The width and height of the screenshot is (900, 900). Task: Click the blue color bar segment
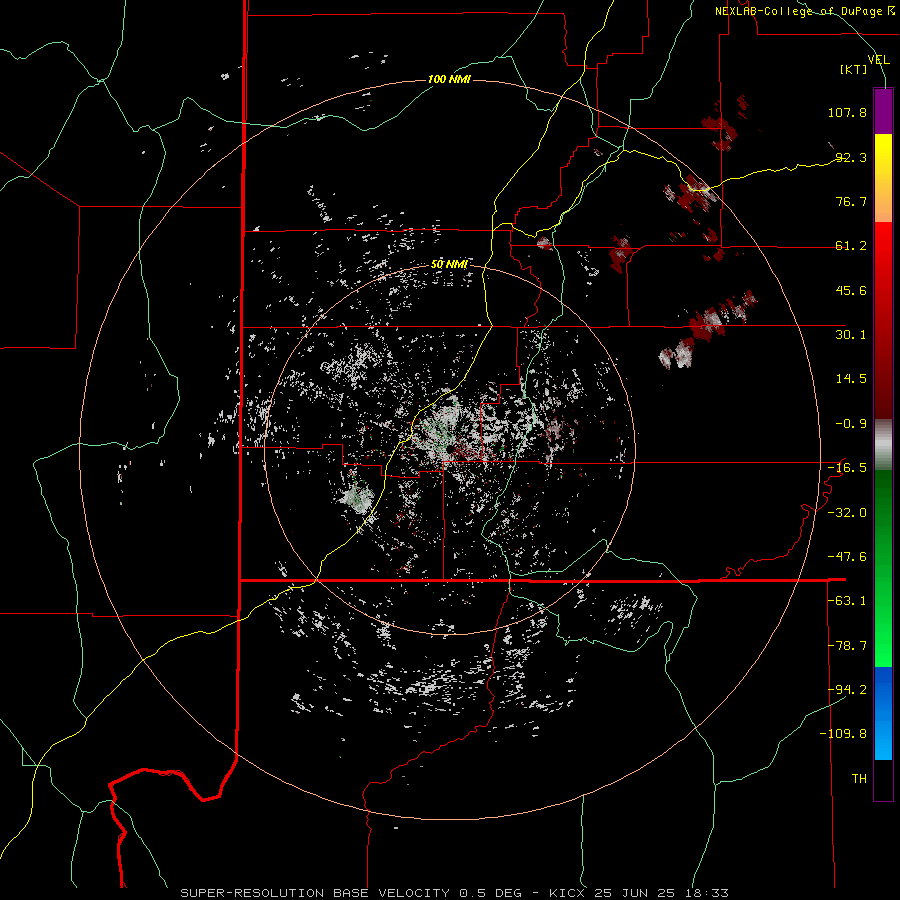(x=883, y=713)
